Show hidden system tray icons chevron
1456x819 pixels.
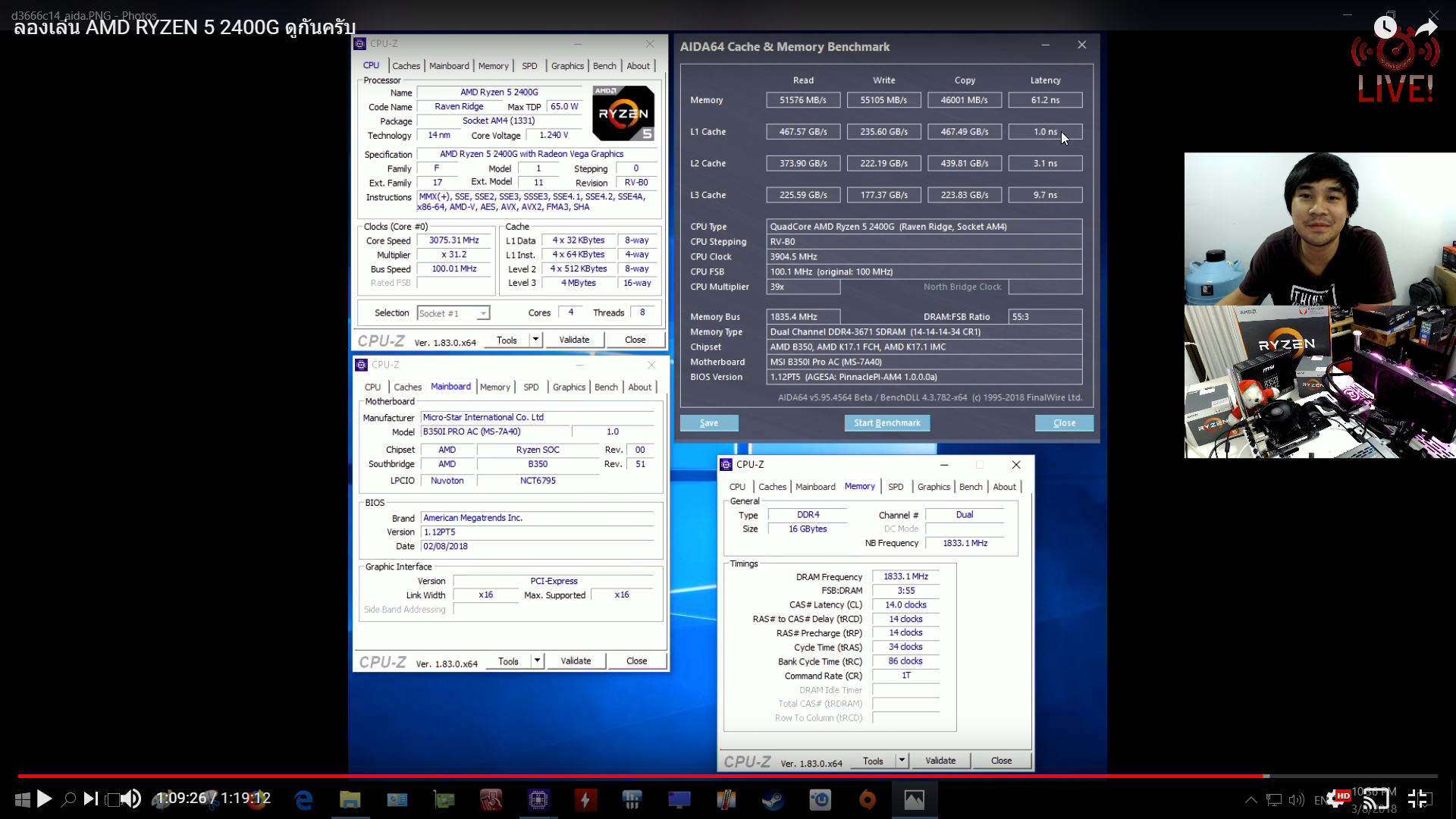(x=1250, y=799)
